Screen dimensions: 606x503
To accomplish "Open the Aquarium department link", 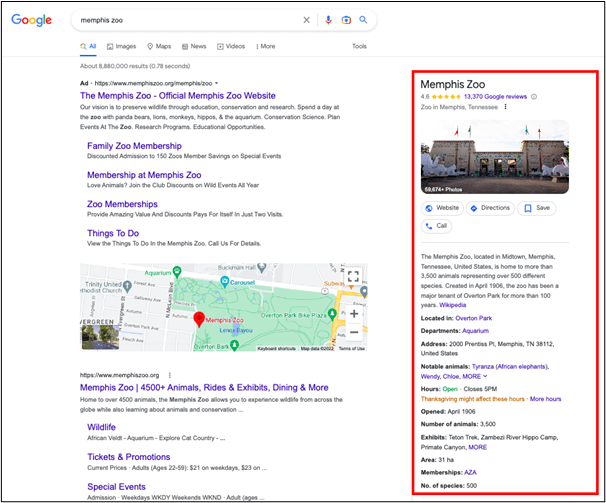I will tap(475, 331).
